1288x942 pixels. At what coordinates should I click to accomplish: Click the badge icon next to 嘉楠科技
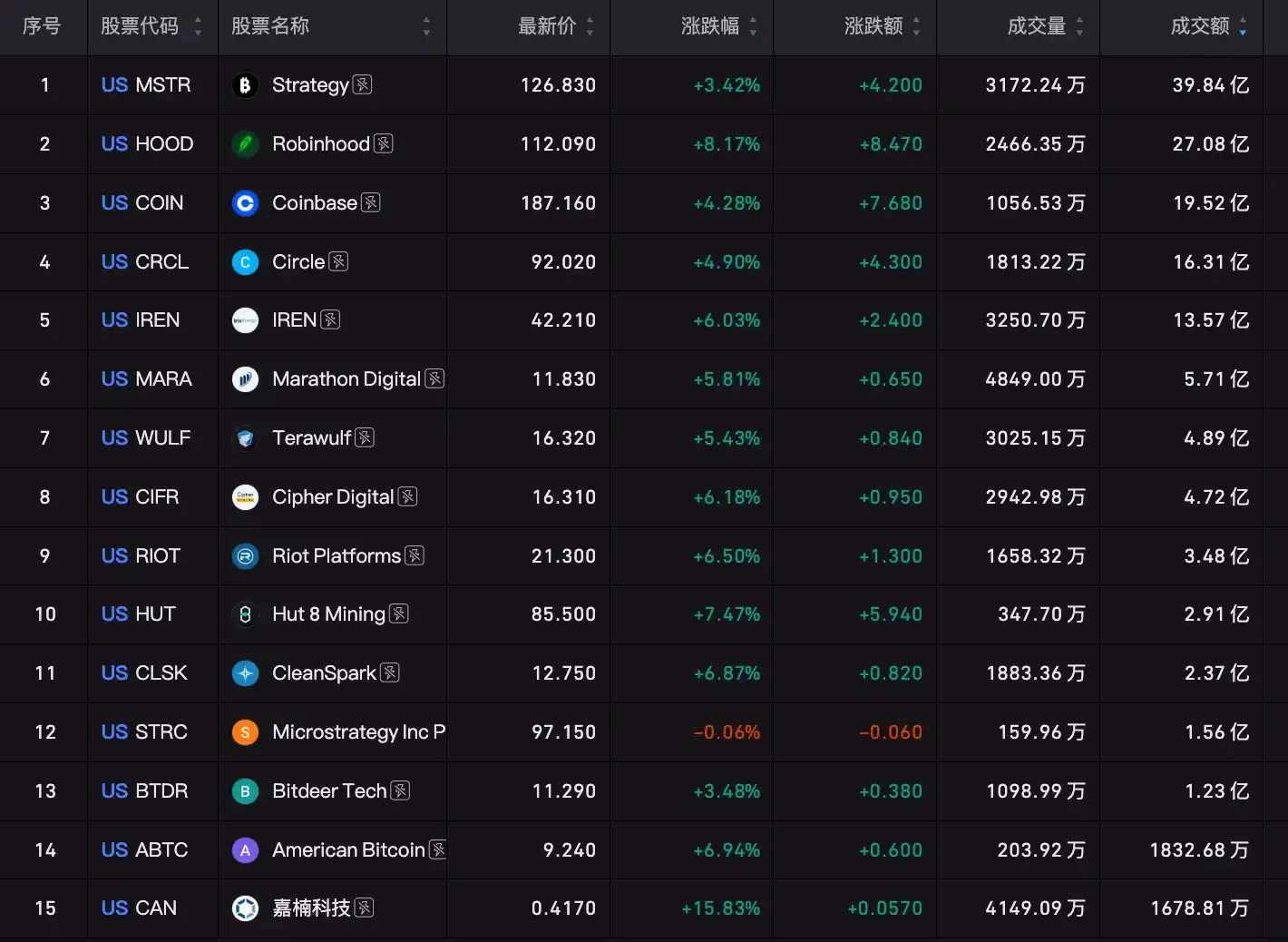[x=365, y=908]
